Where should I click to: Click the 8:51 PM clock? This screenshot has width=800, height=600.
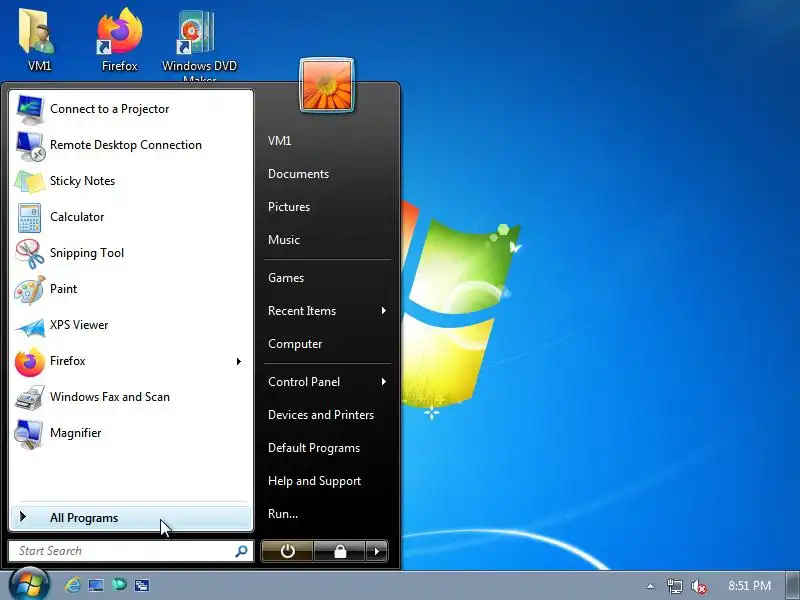coord(749,586)
